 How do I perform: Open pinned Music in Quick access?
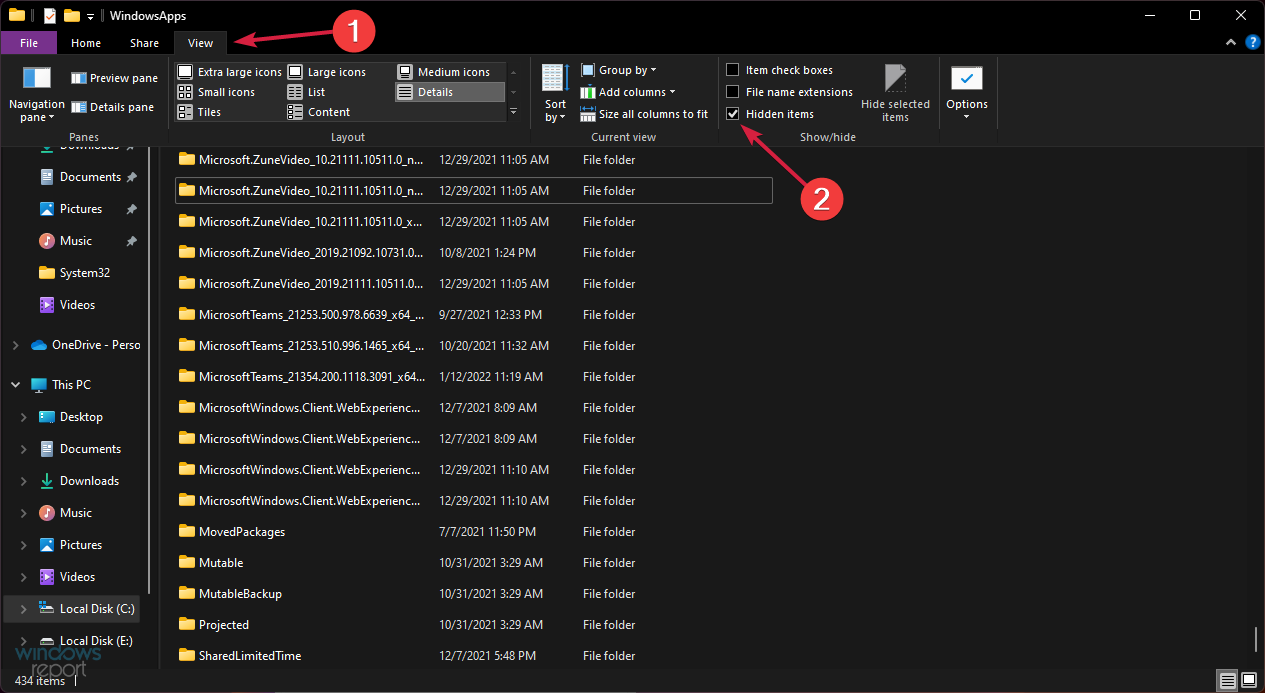[x=76, y=241]
